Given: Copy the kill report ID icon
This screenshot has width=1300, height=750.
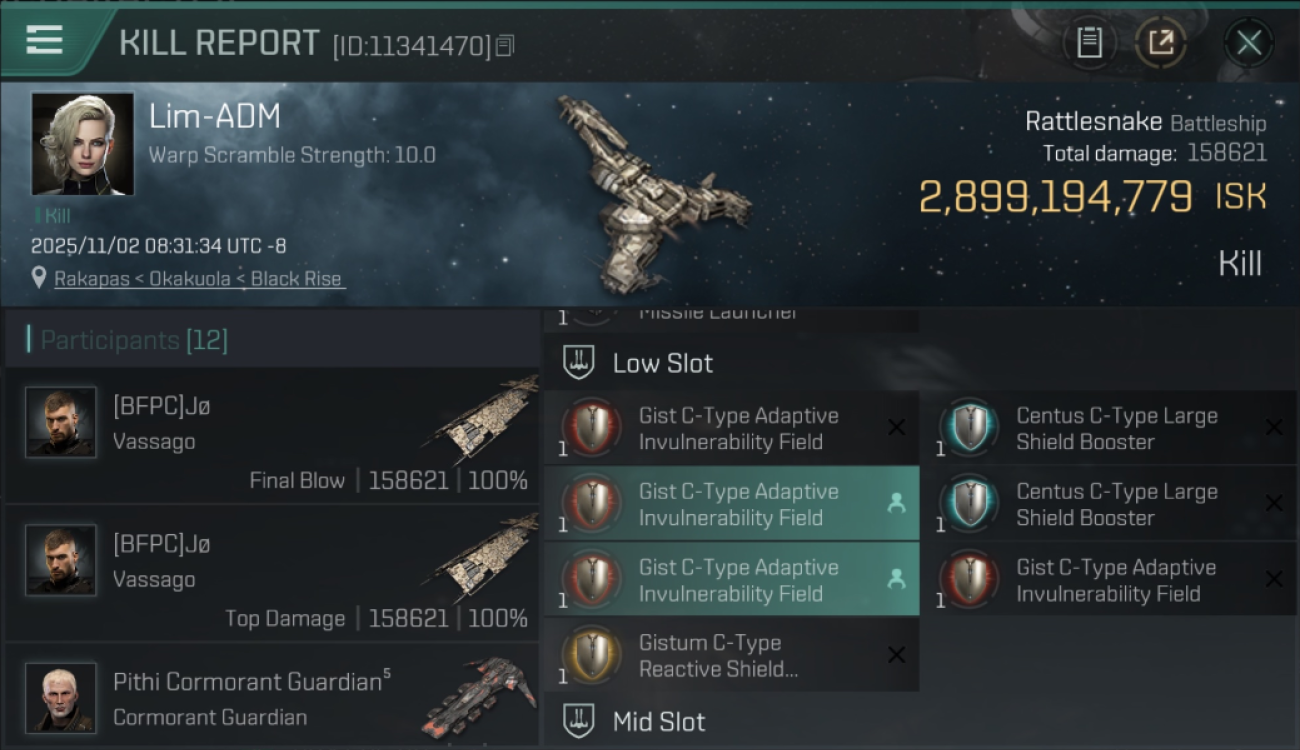Looking at the screenshot, I should click(x=505, y=45).
